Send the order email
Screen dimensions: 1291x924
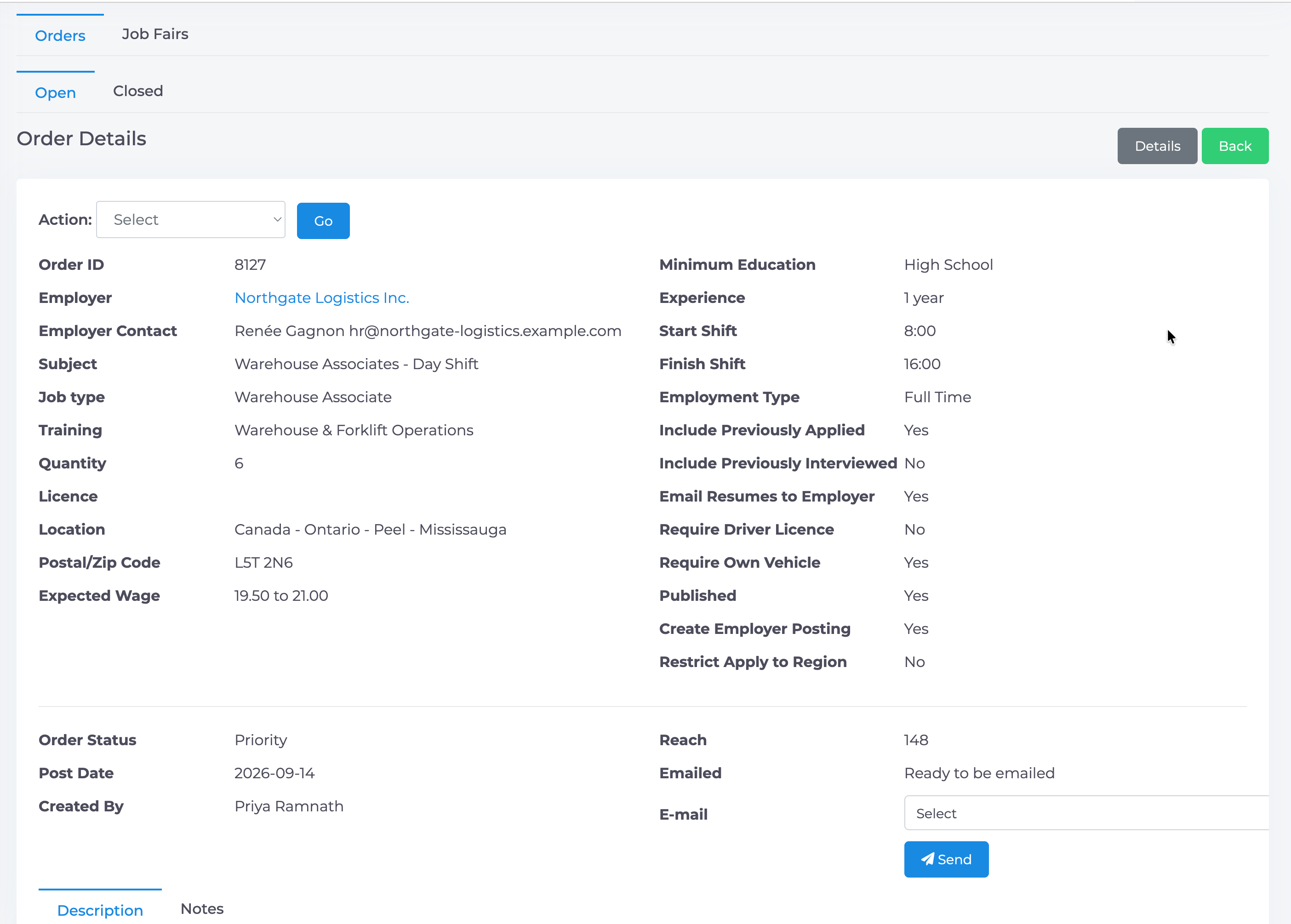(946, 859)
